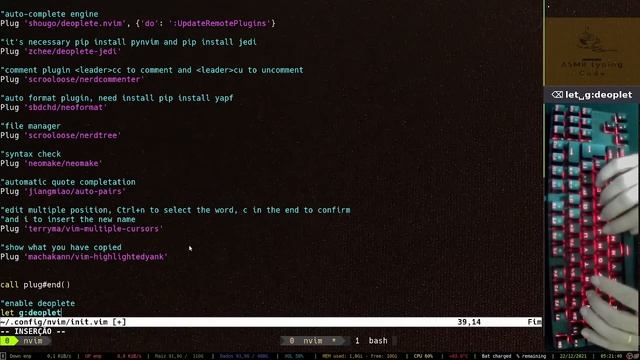Click the green tmux session indicator '0'
This screenshot has width=640, height=360.
click(x=7, y=340)
